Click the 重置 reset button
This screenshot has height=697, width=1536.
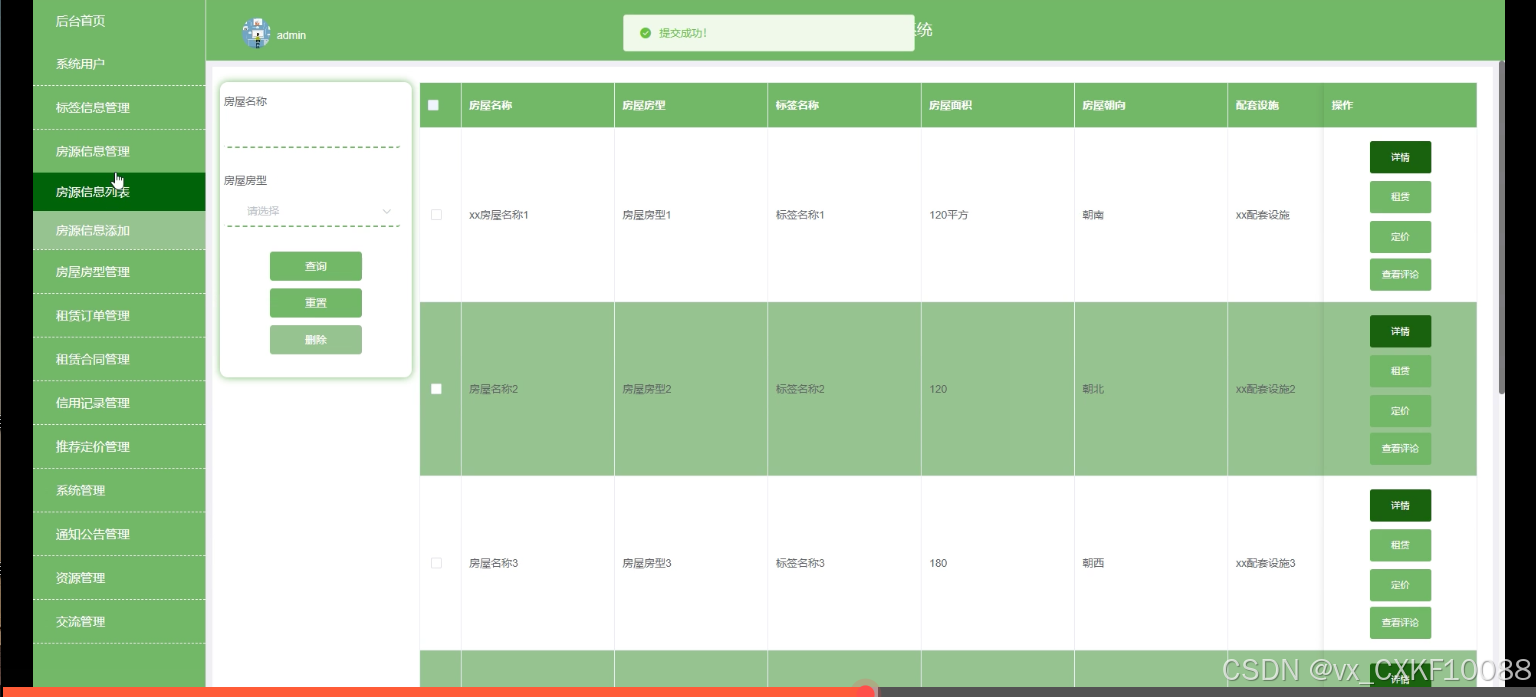(x=316, y=303)
